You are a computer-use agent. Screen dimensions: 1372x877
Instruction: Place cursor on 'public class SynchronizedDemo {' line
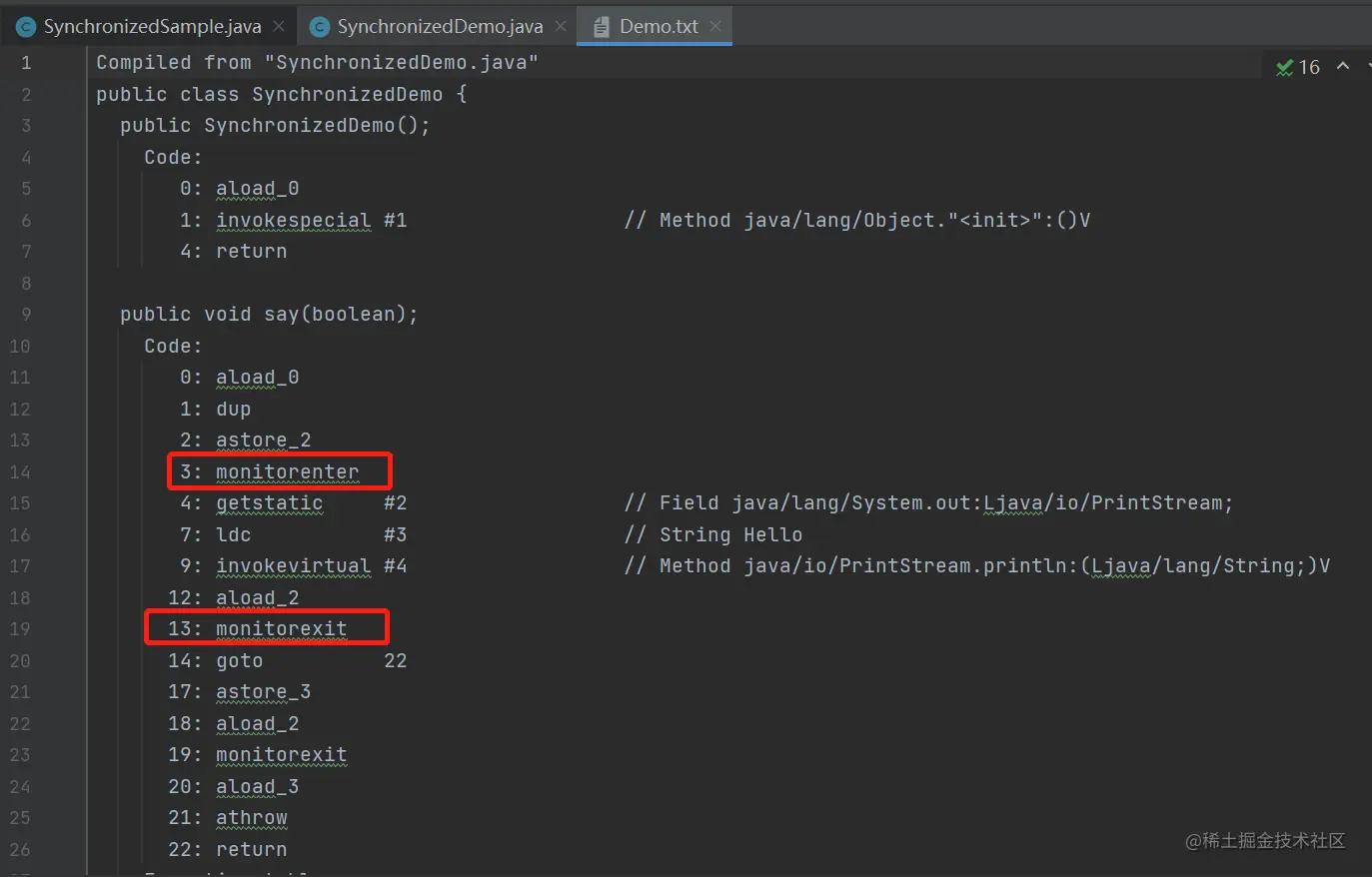pos(281,95)
